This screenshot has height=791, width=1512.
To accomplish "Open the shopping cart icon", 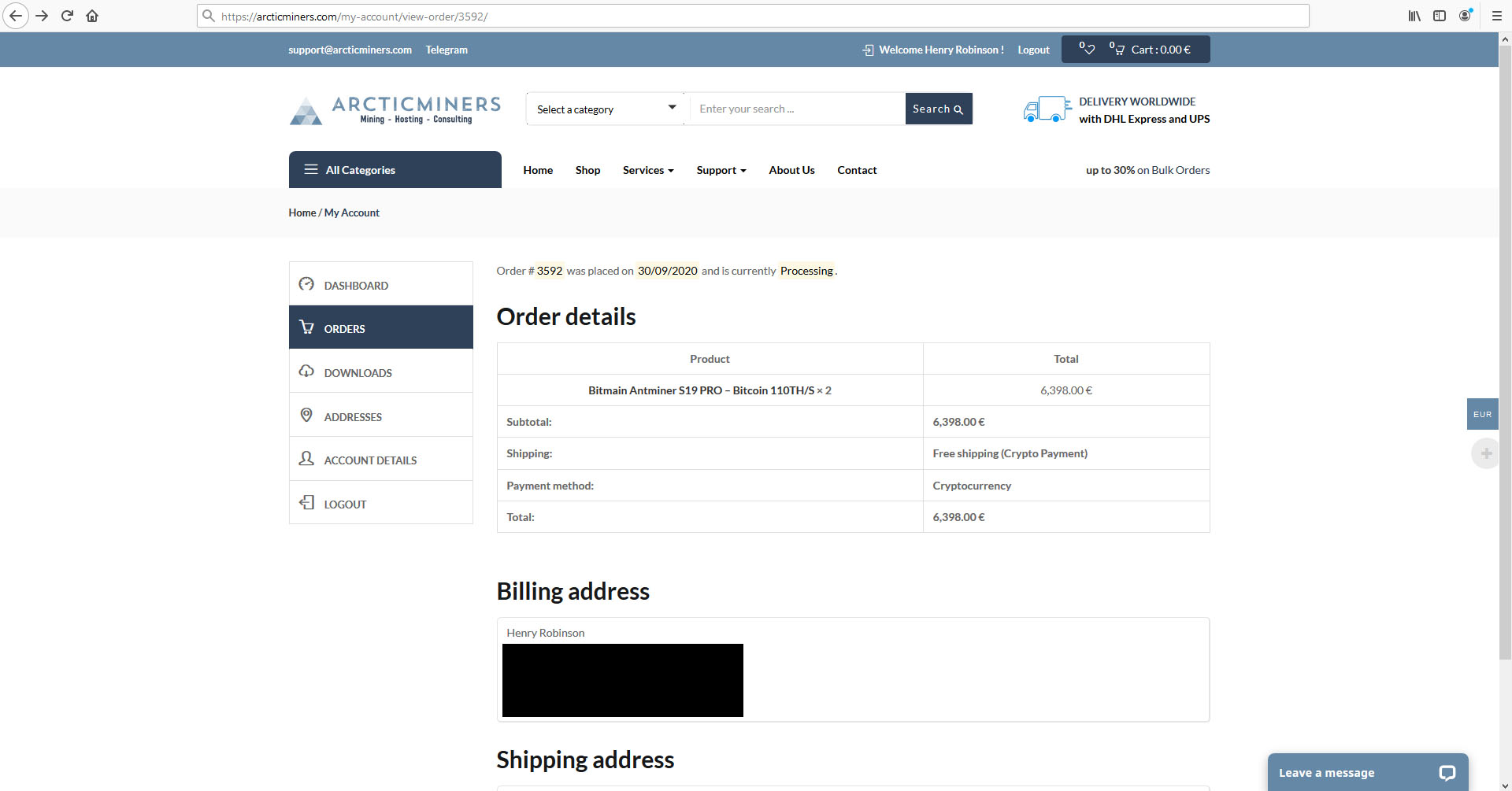I will pos(1117,49).
